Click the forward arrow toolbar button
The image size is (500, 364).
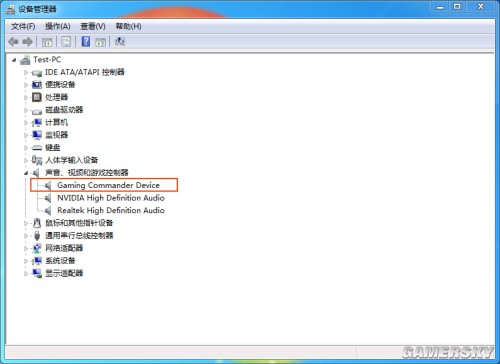pos(27,42)
